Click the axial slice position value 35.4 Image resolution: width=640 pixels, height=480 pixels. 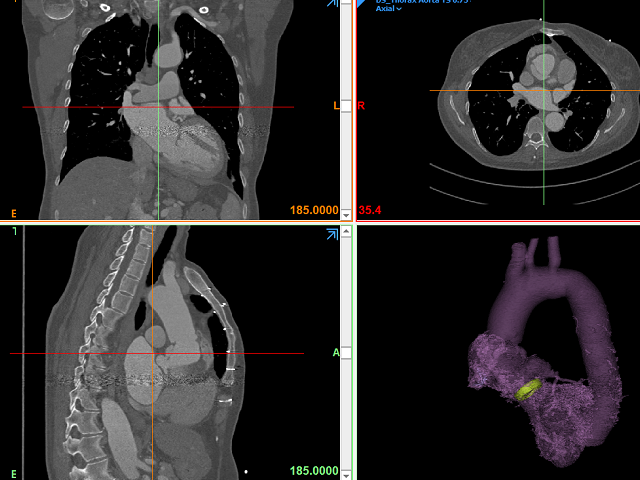coord(370,210)
